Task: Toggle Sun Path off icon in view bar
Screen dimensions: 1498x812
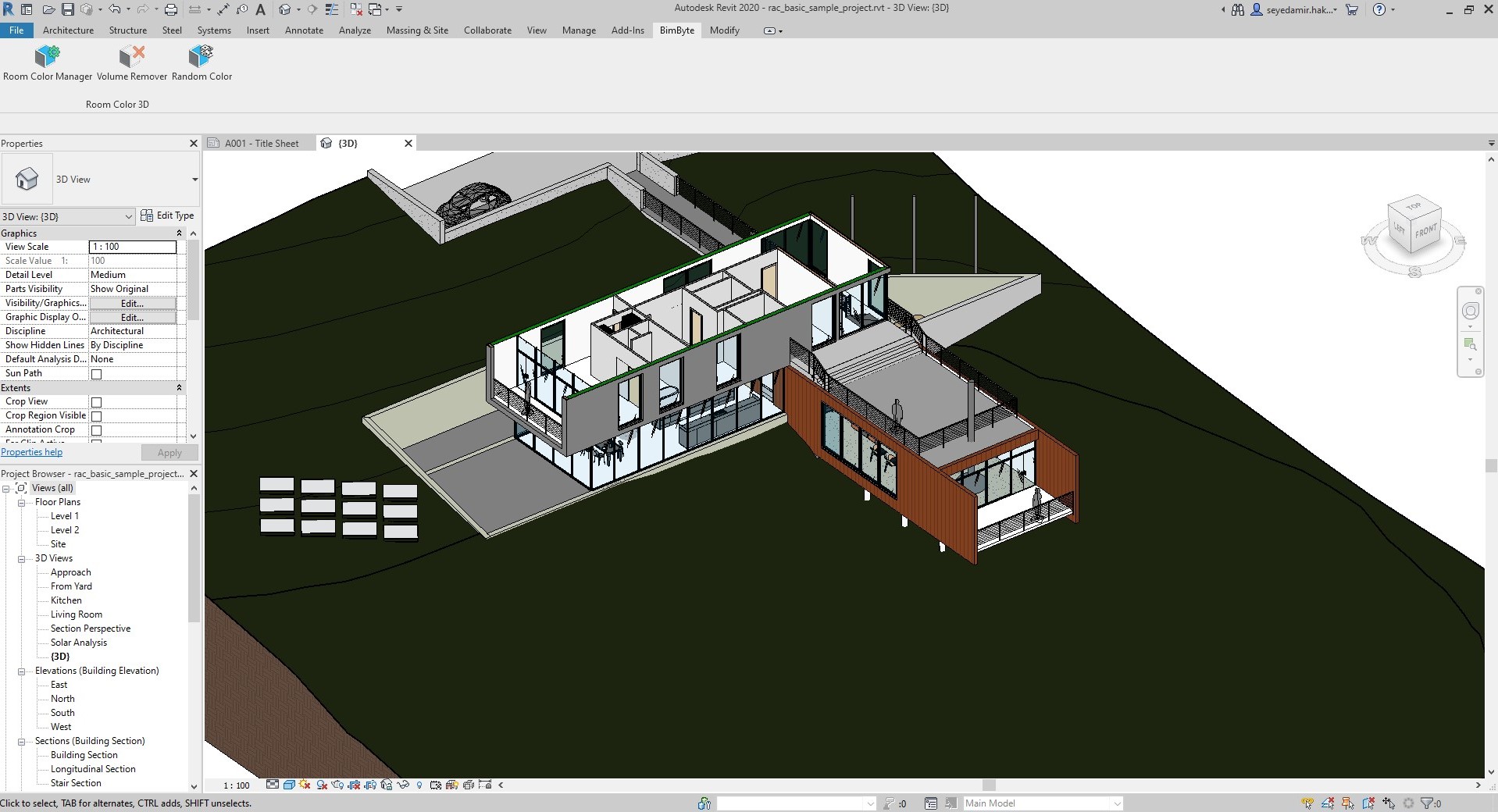Action: coord(305,785)
